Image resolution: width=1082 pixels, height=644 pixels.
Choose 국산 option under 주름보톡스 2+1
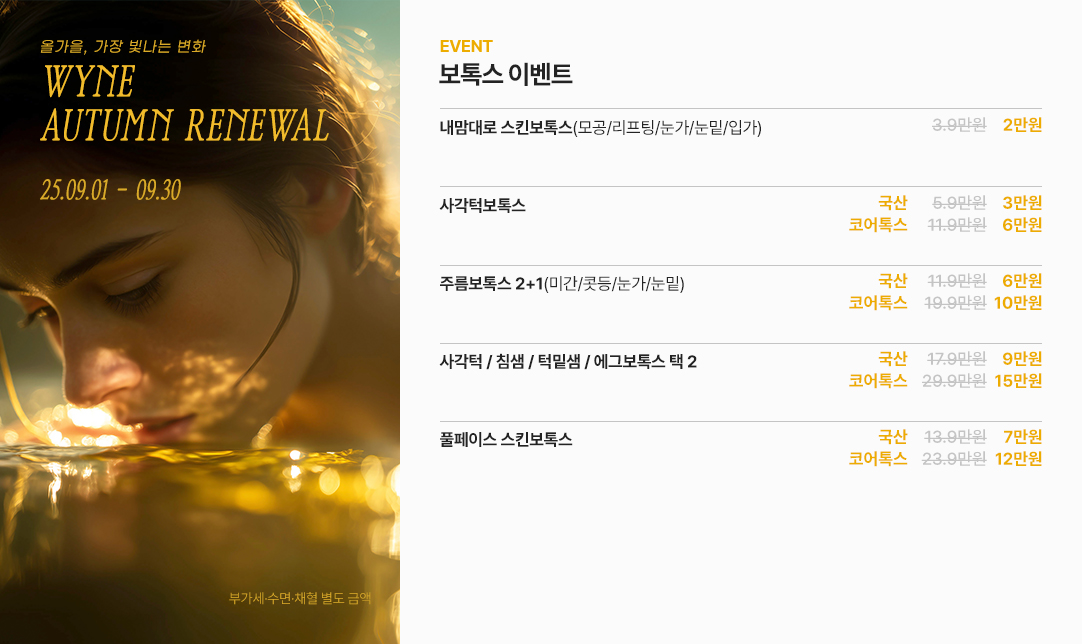(x=892, y=281)
